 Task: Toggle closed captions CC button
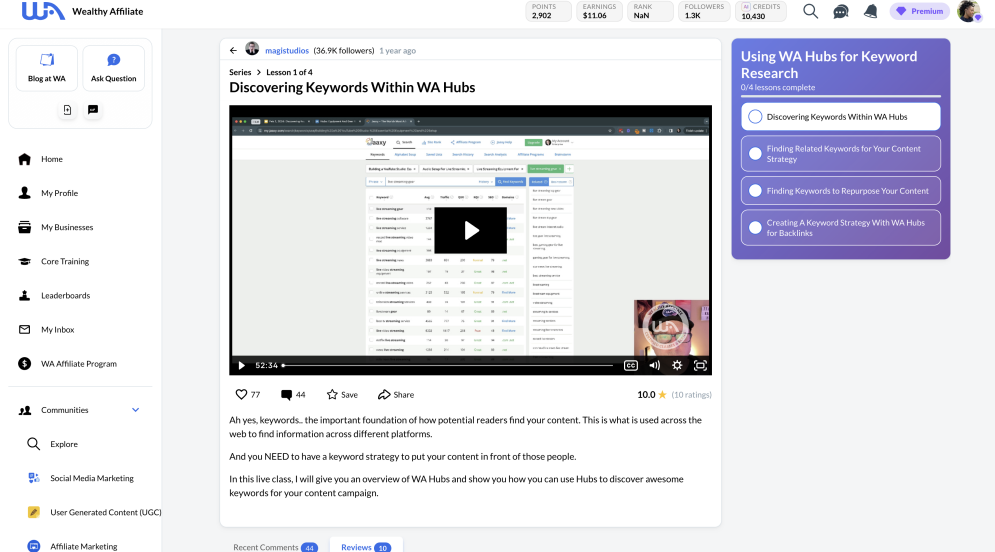pos(631,365)
